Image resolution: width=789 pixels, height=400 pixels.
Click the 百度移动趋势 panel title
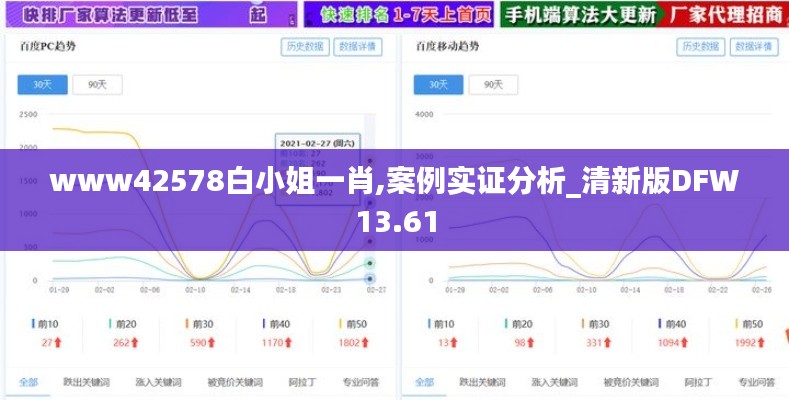[447, 46]
